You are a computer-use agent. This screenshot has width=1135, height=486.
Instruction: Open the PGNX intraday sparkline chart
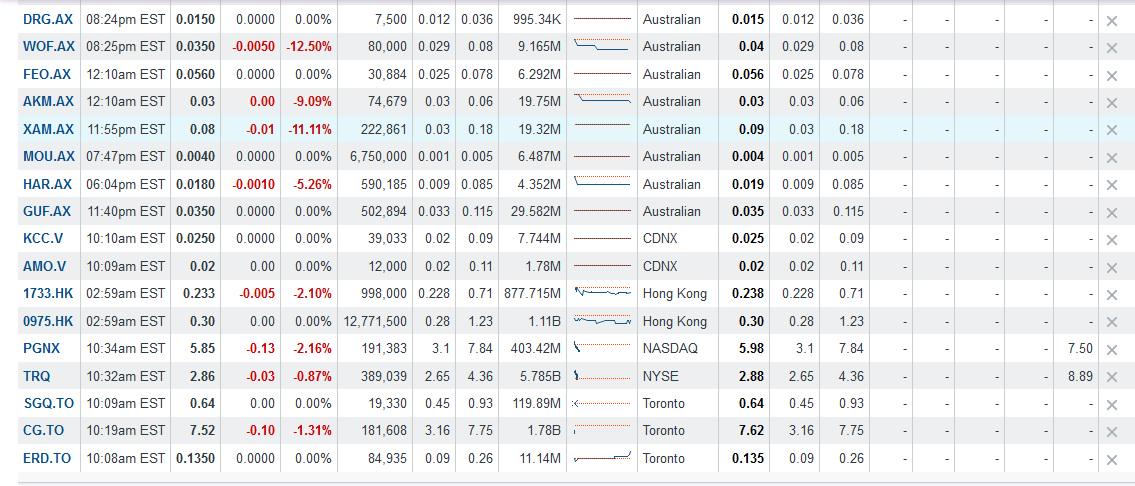602,347
